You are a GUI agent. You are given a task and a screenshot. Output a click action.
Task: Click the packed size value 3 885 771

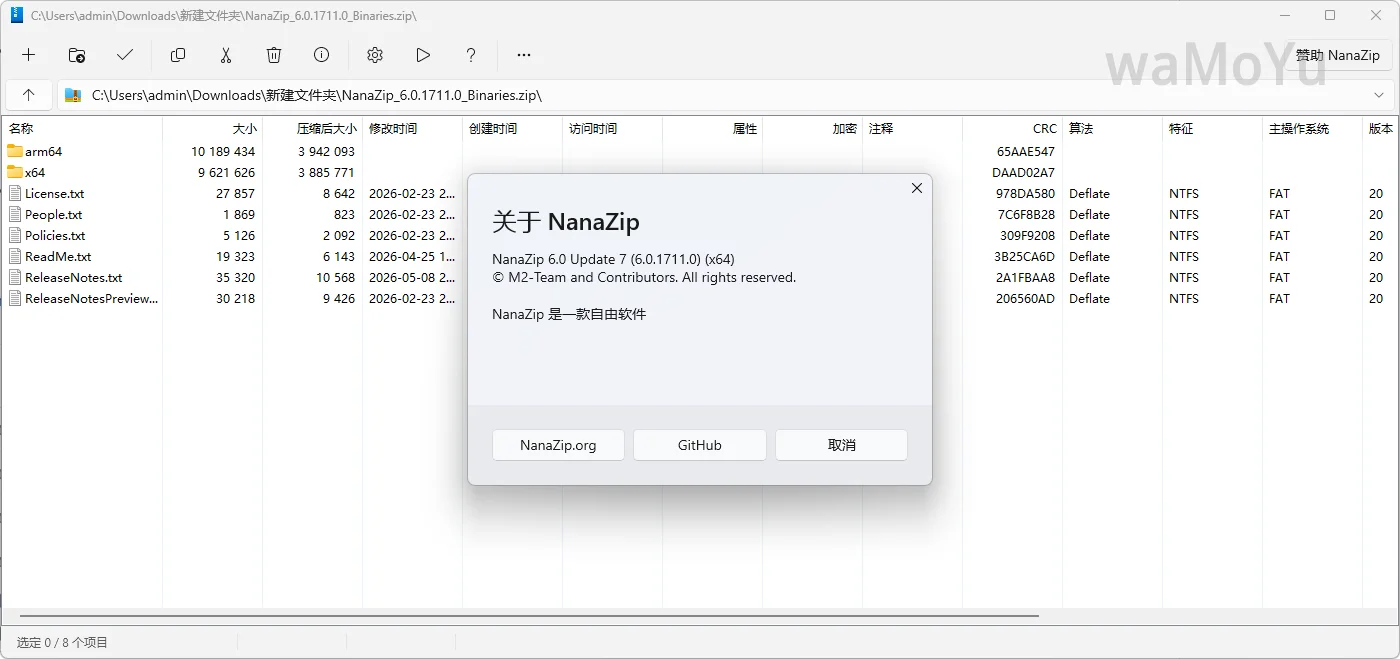click(326, 173)
